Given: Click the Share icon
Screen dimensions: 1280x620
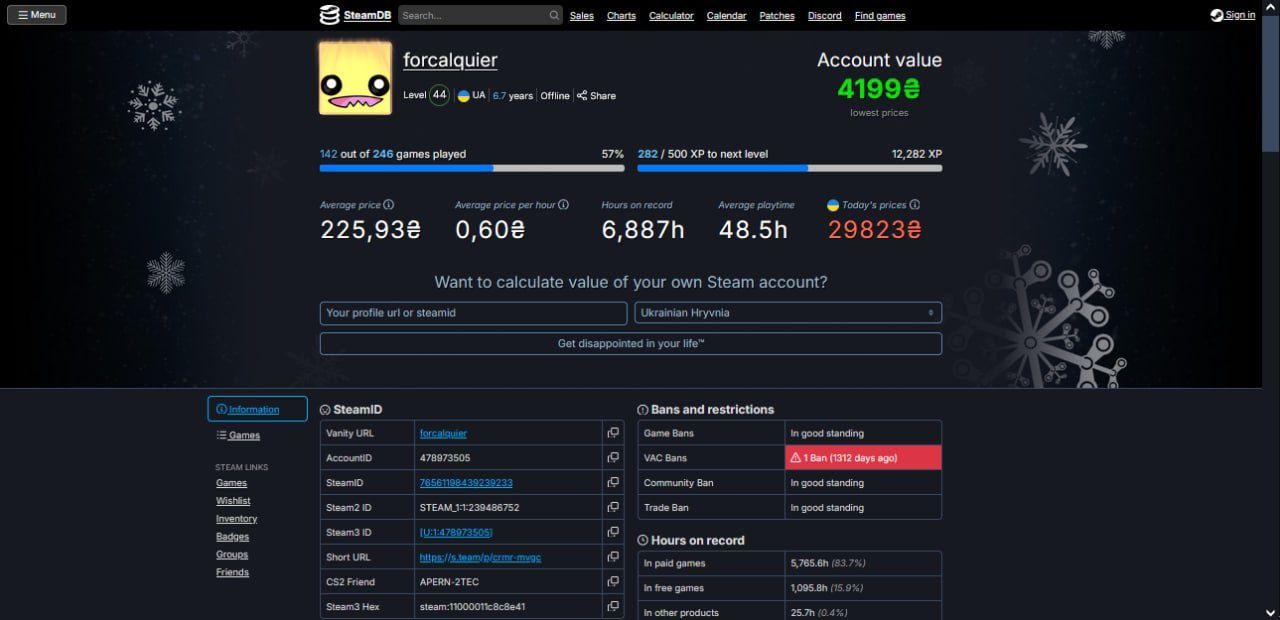Looking at the screenshot, I should pyautogui.click(x=582, y=96).
